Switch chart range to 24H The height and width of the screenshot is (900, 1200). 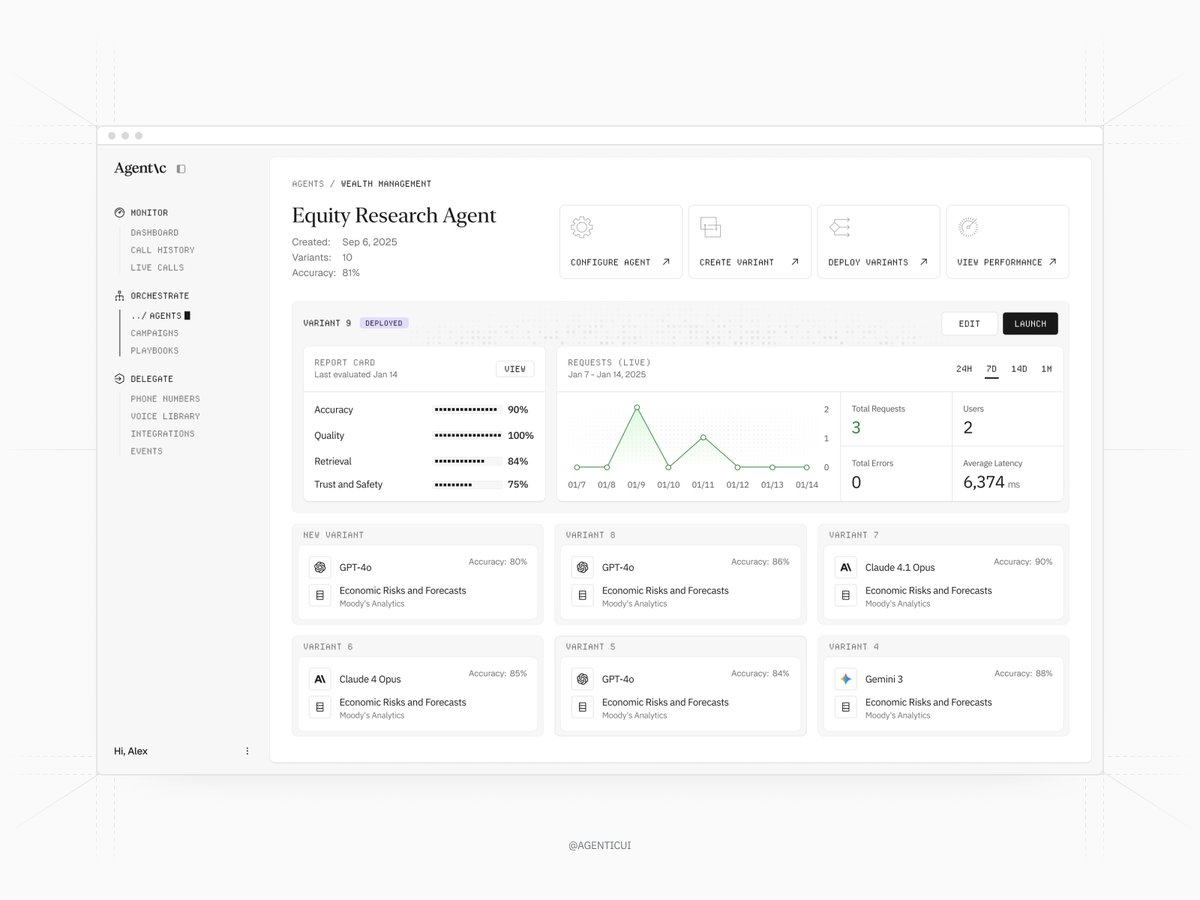[x=964, y=369]
